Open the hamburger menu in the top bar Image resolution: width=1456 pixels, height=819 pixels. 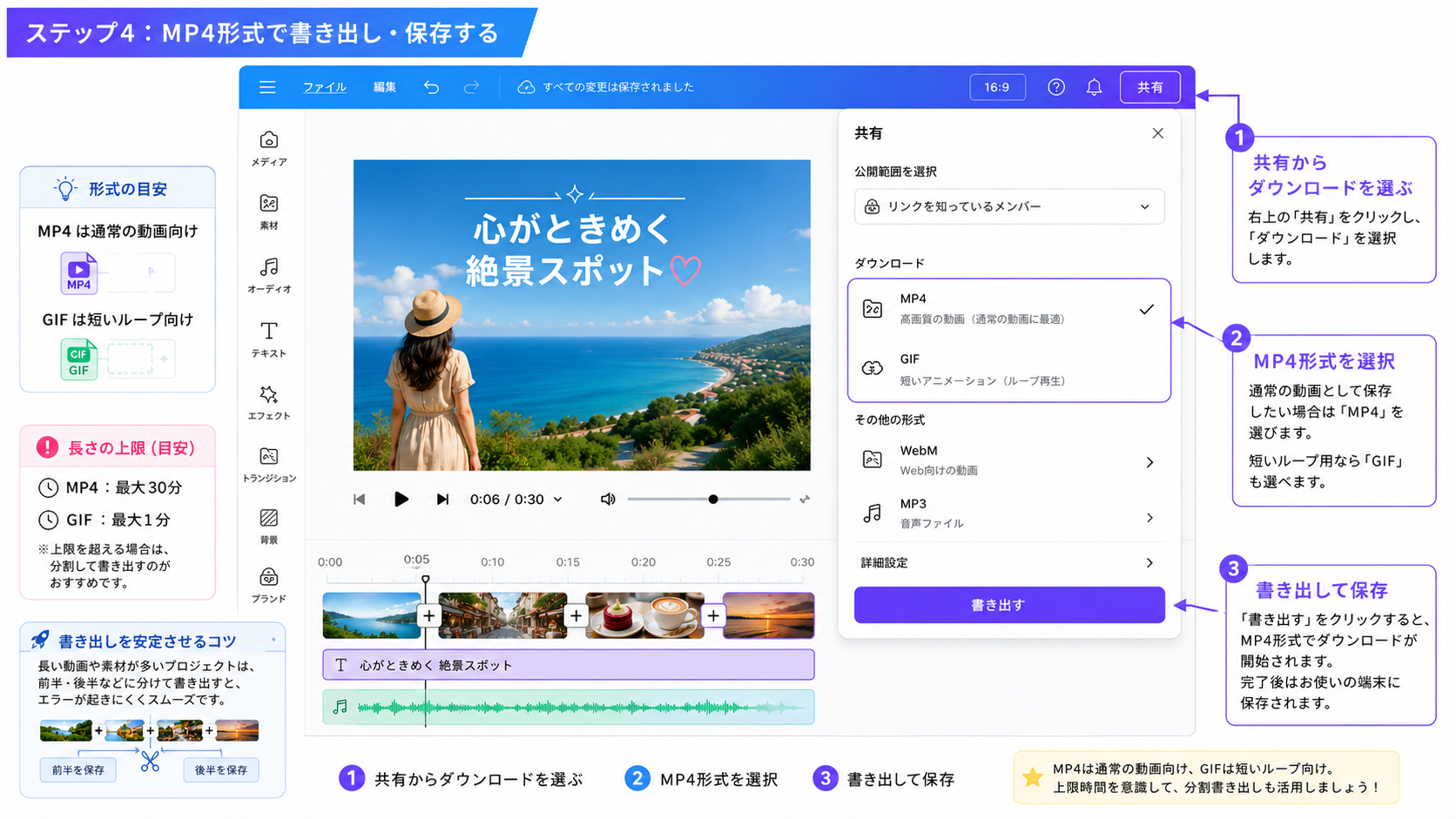(267, 87)
